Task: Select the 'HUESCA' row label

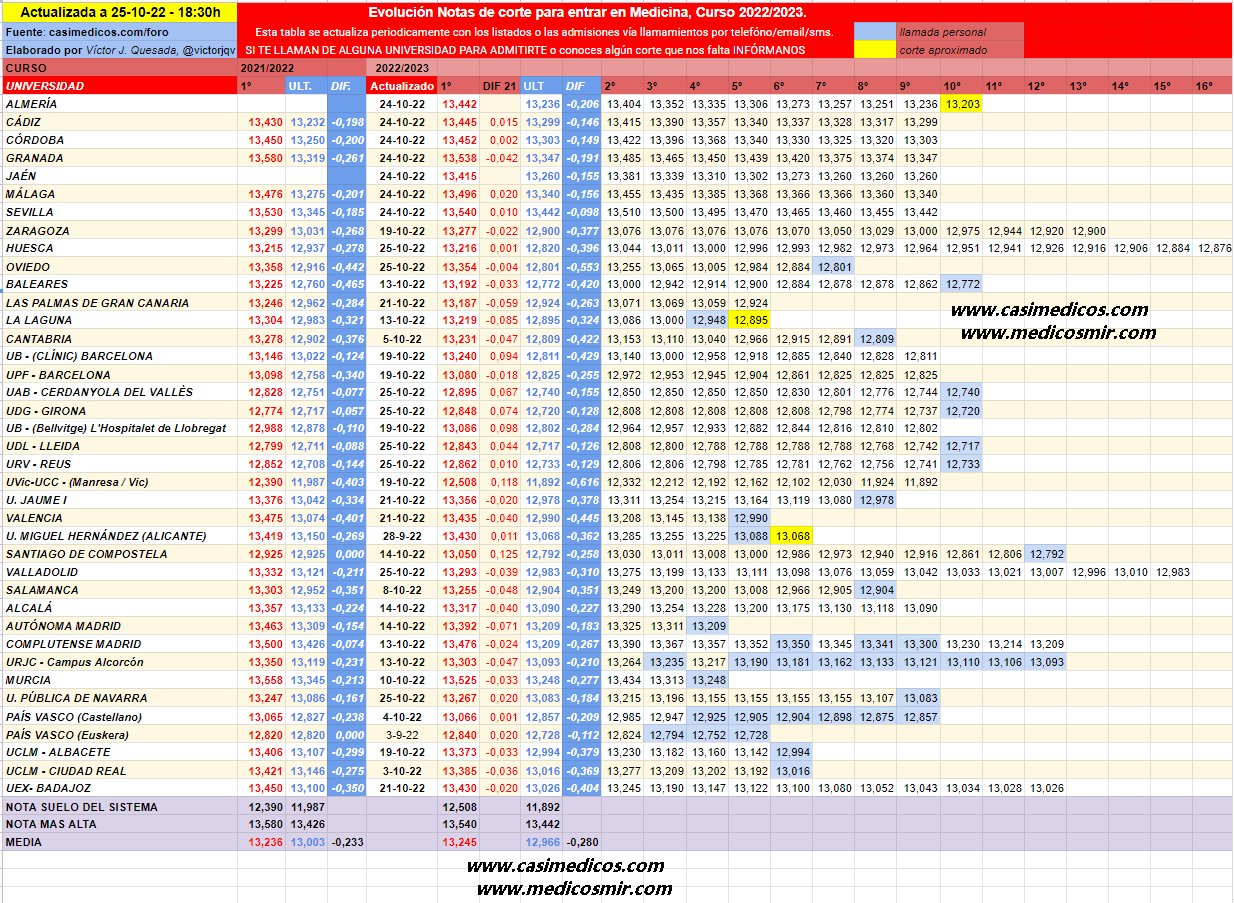Action: pos(119,248)
